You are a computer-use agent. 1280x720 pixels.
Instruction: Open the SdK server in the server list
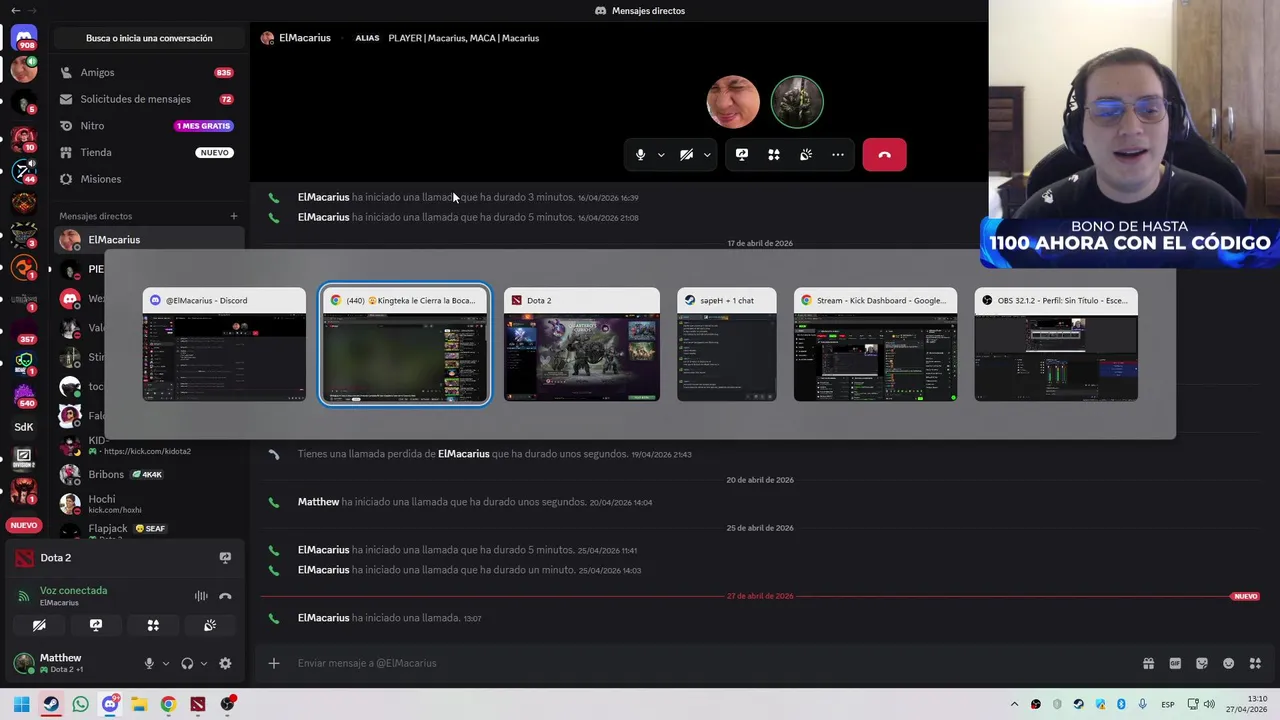24,426
